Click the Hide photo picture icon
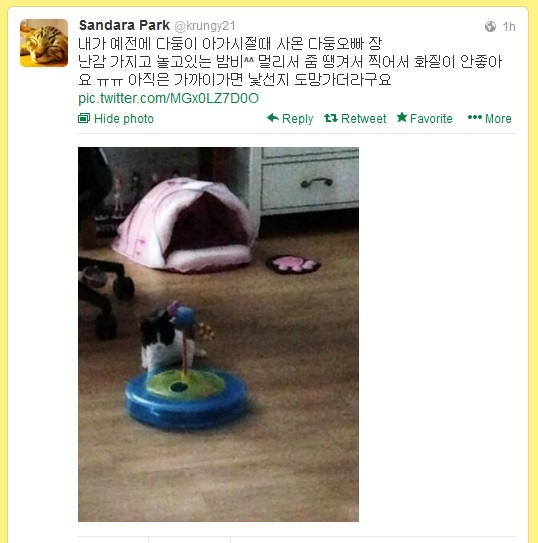Image resolution: width=538 pixels, height=543 pixels. pyautogui.click(x=84, y=118)
